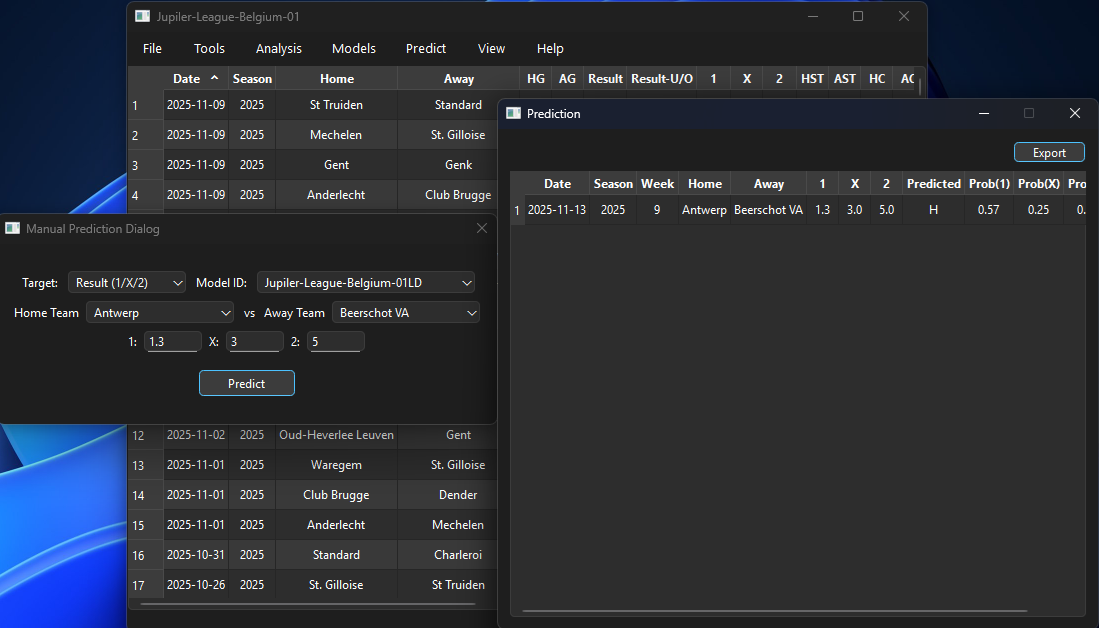Click the odds X input field
This screenshot has height=628, width=1099.
254,341
